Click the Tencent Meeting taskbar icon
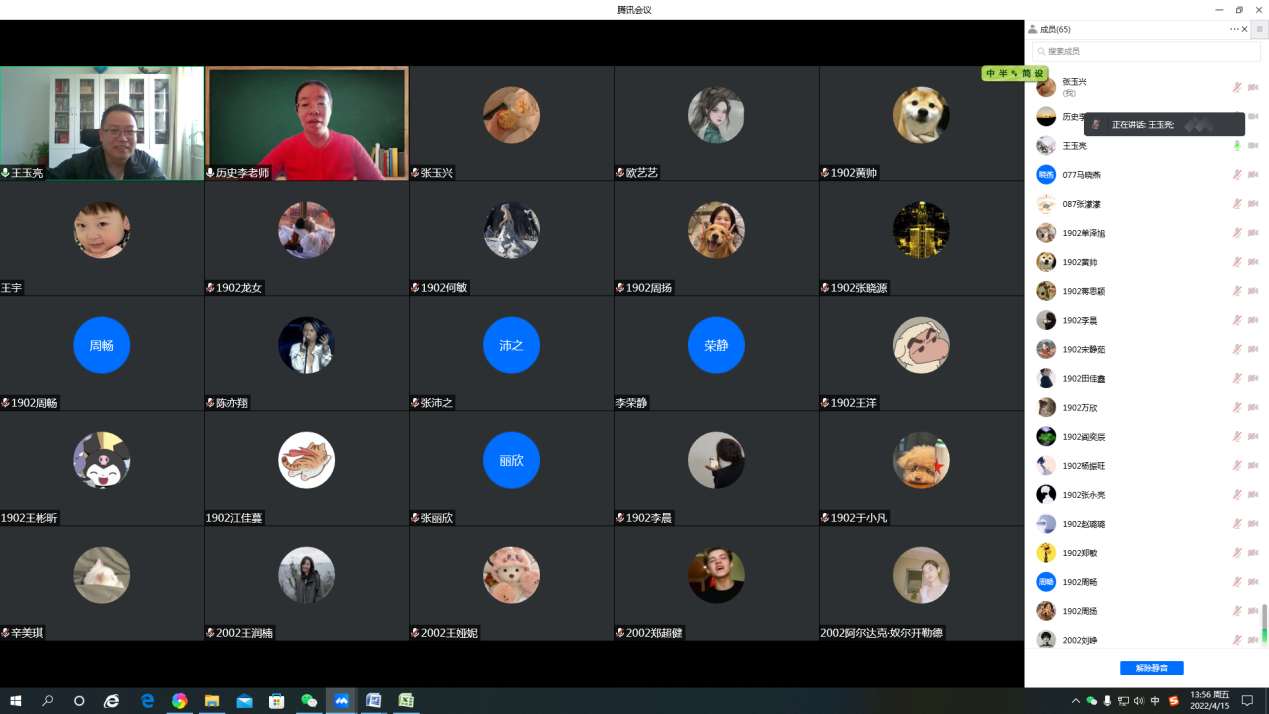This screenshot has width=1269, height=714. coord(341,701)
